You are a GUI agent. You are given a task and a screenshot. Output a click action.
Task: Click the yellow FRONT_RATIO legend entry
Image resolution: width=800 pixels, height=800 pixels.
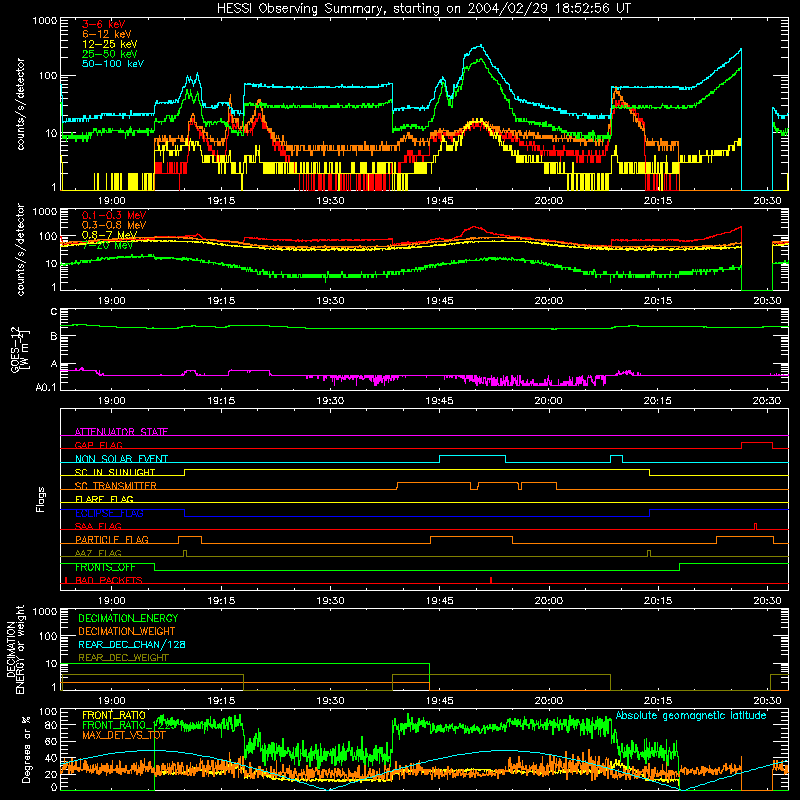click(x=114, y=715)
